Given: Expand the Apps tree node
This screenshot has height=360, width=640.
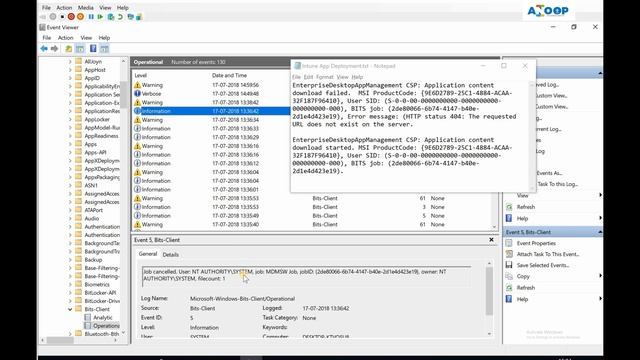Looking at the screenshot, I should (70, 144).
